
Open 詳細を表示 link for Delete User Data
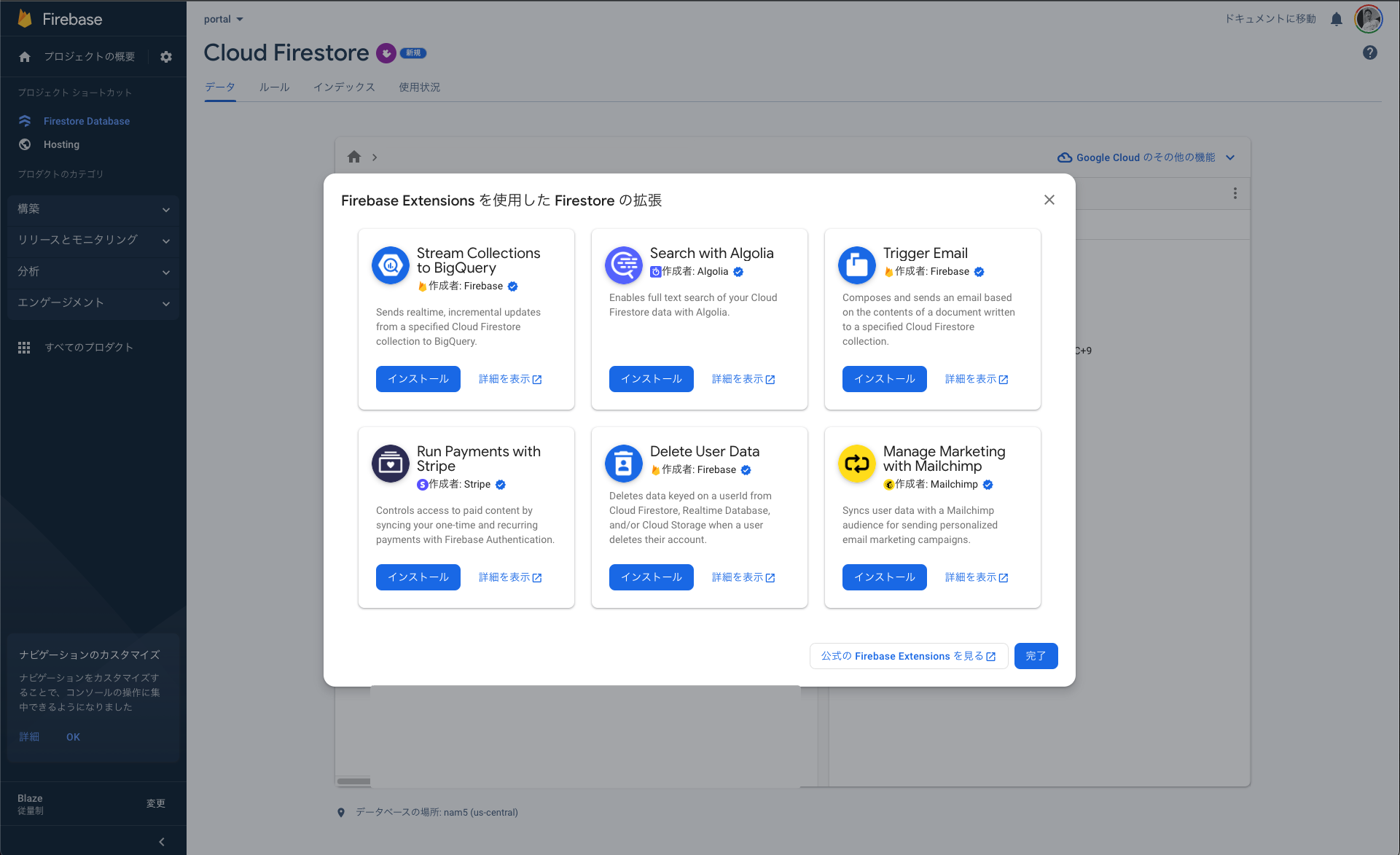(743, 577)
